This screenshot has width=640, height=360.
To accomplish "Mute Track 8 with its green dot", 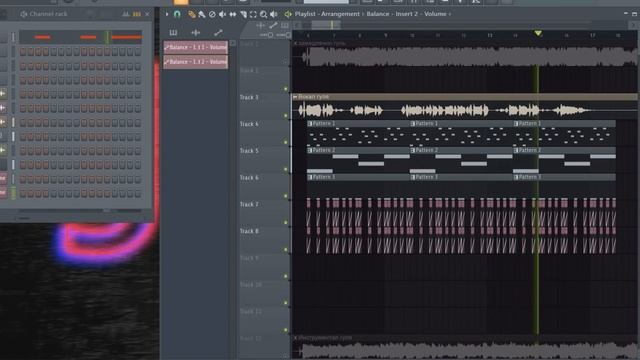I will [x=286, y=249].
